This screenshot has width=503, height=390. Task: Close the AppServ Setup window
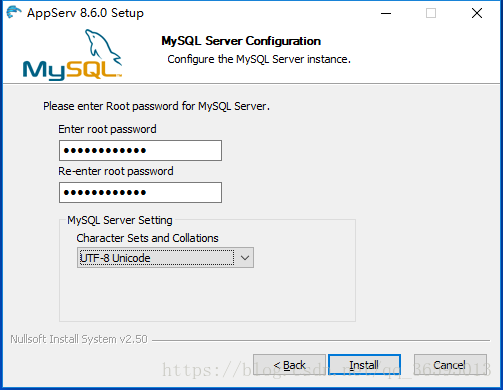[x=477, y=13]
